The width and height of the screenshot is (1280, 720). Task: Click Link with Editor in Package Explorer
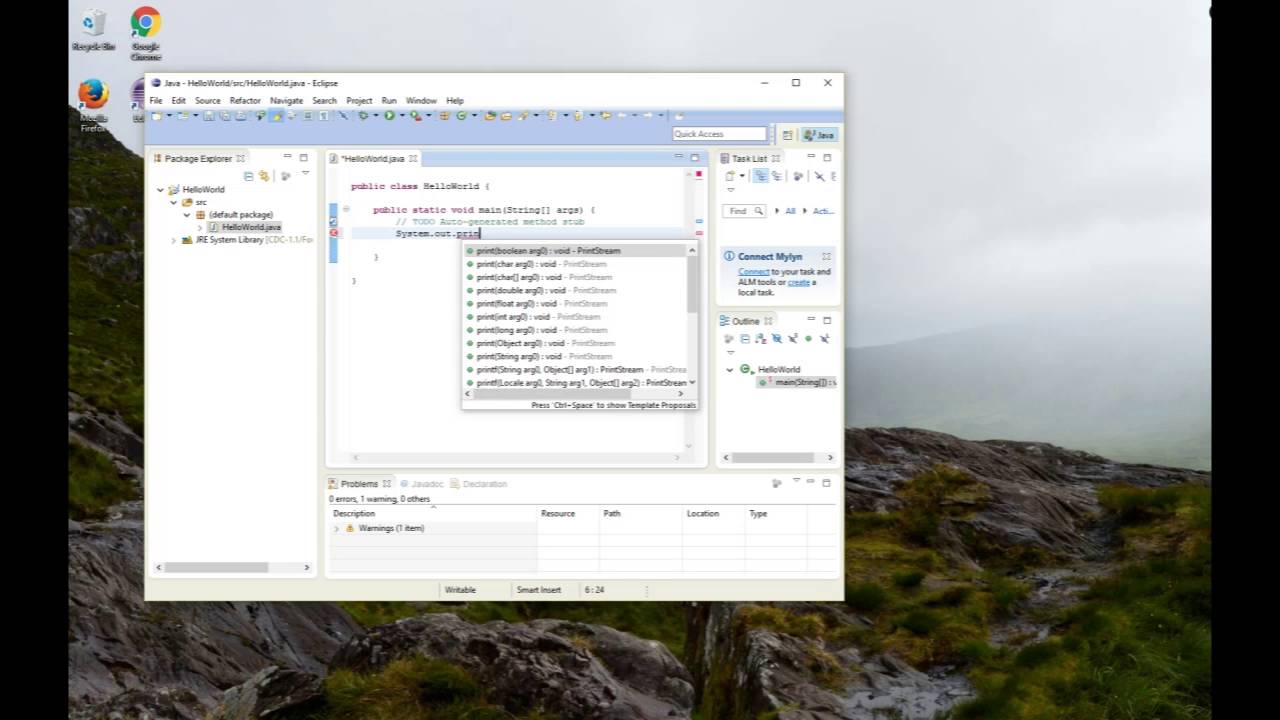click(x=264, y=175)
